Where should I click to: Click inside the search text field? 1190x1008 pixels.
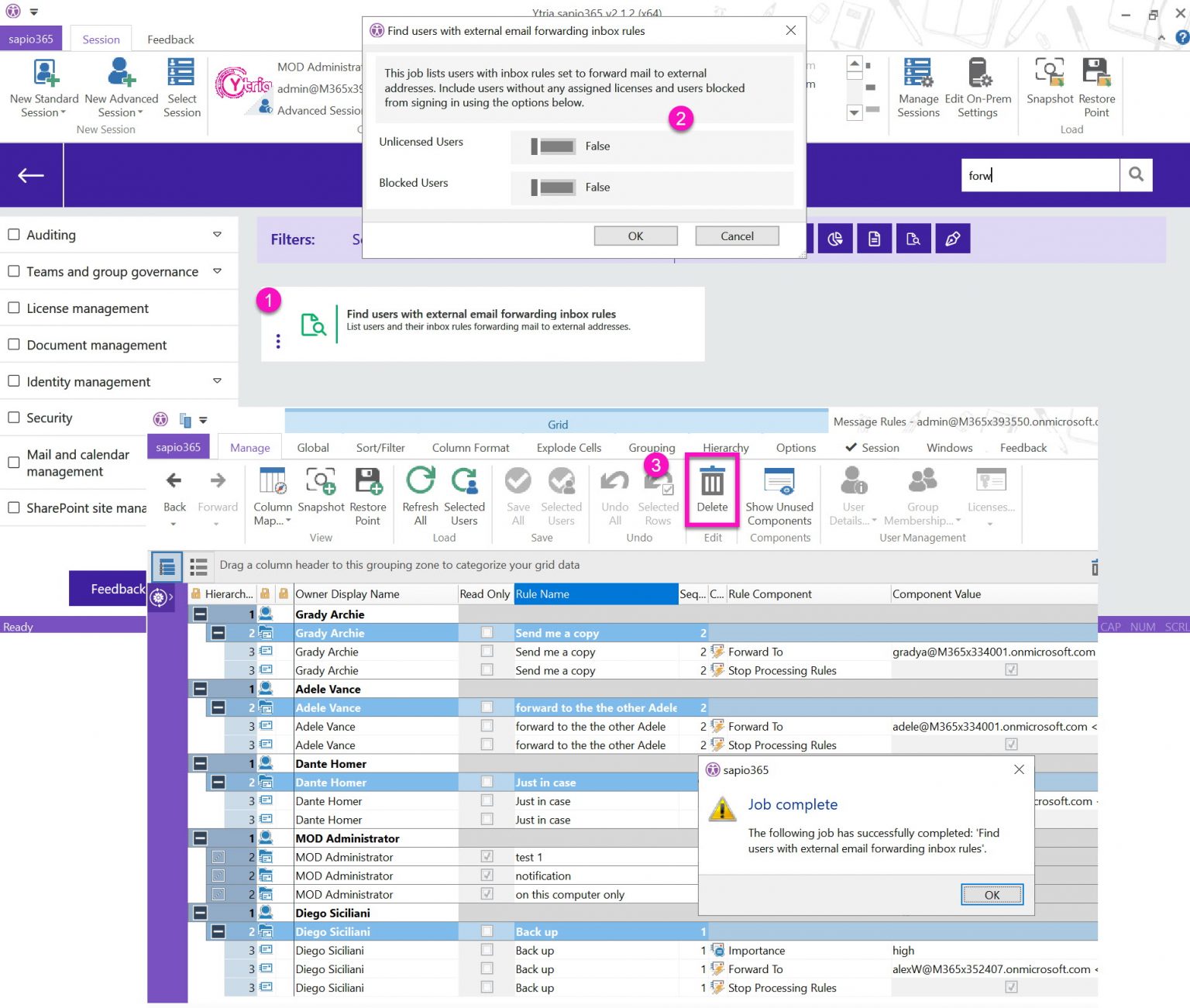tap(1038, 175)
